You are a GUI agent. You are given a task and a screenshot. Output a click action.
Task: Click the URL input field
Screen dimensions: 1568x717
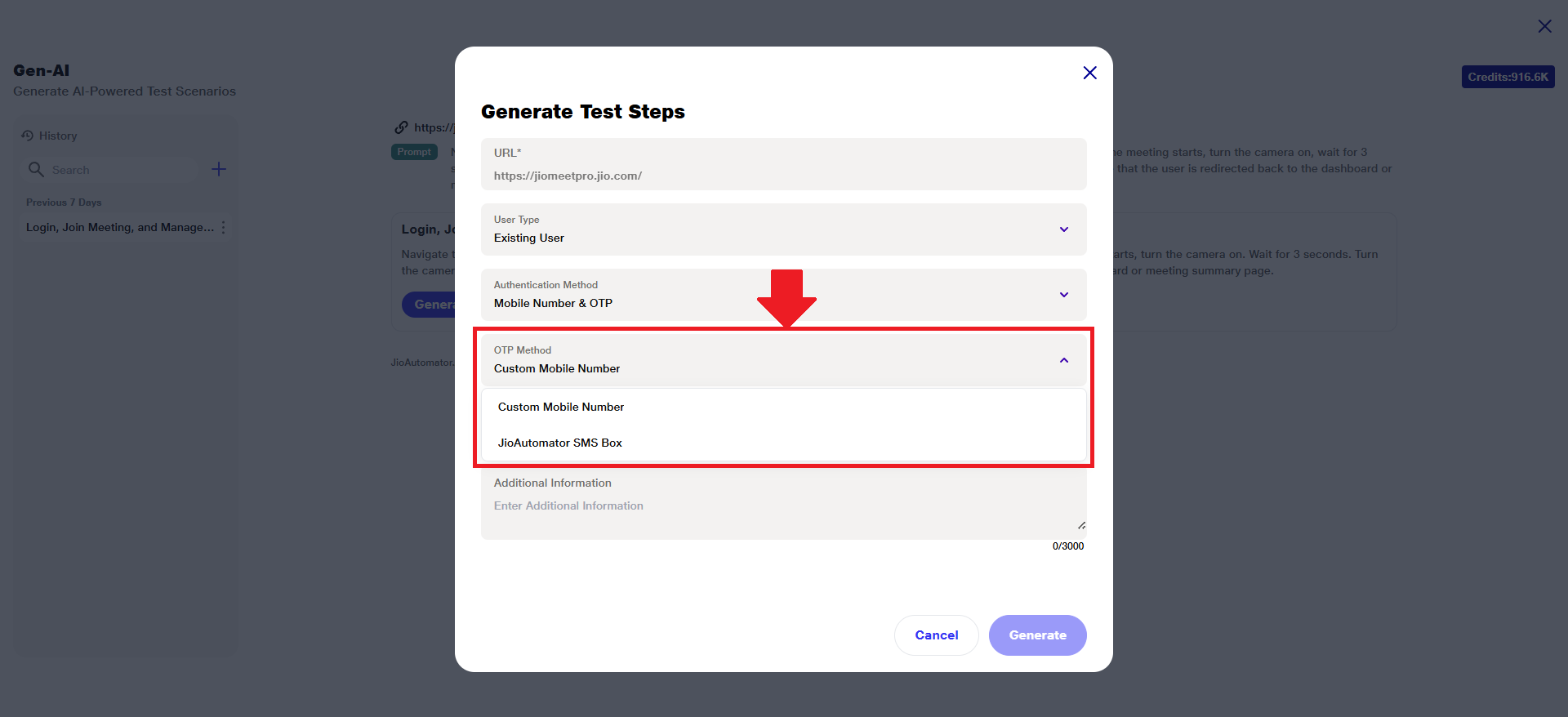[782, 176]
